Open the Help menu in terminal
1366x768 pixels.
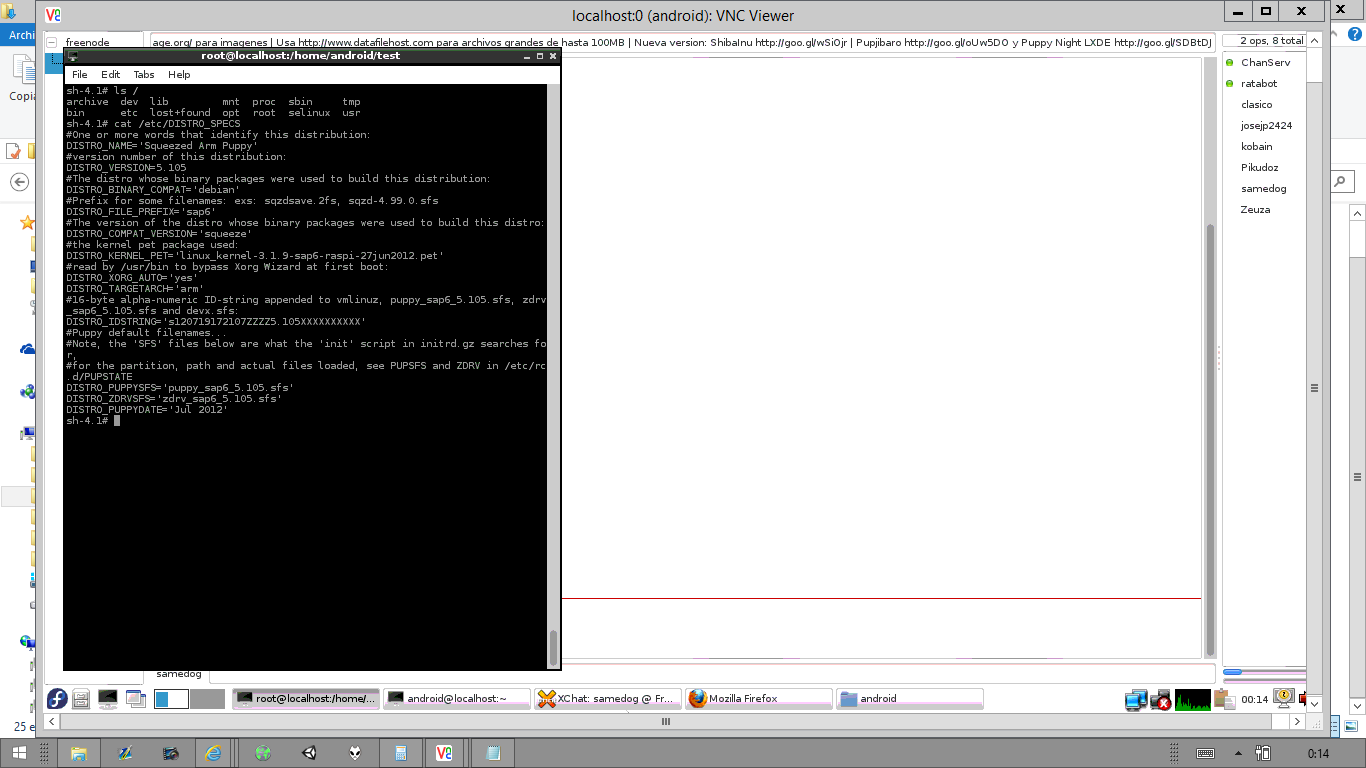[179, 75]
